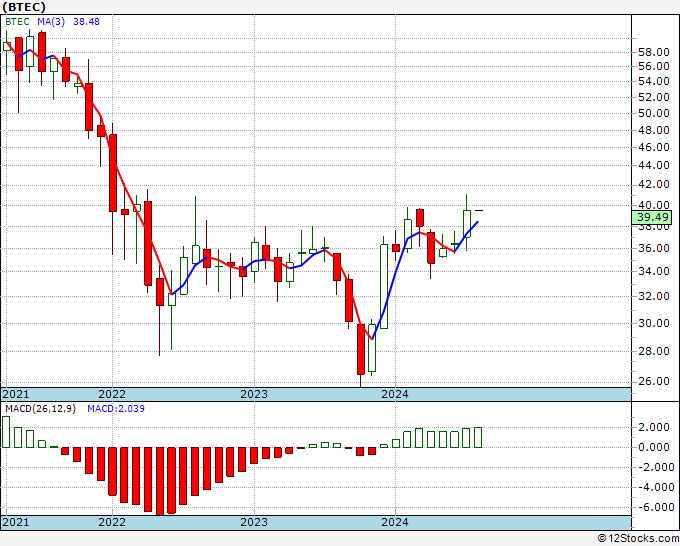Click the 32.00 price axis label
Screen dimensions: 680x546
click(x=654, y=296)
